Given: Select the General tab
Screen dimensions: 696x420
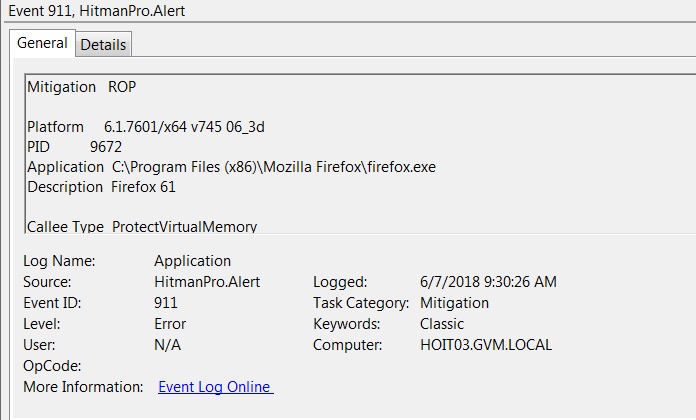Looking at the screenshot, I should (x=42, y=43).
